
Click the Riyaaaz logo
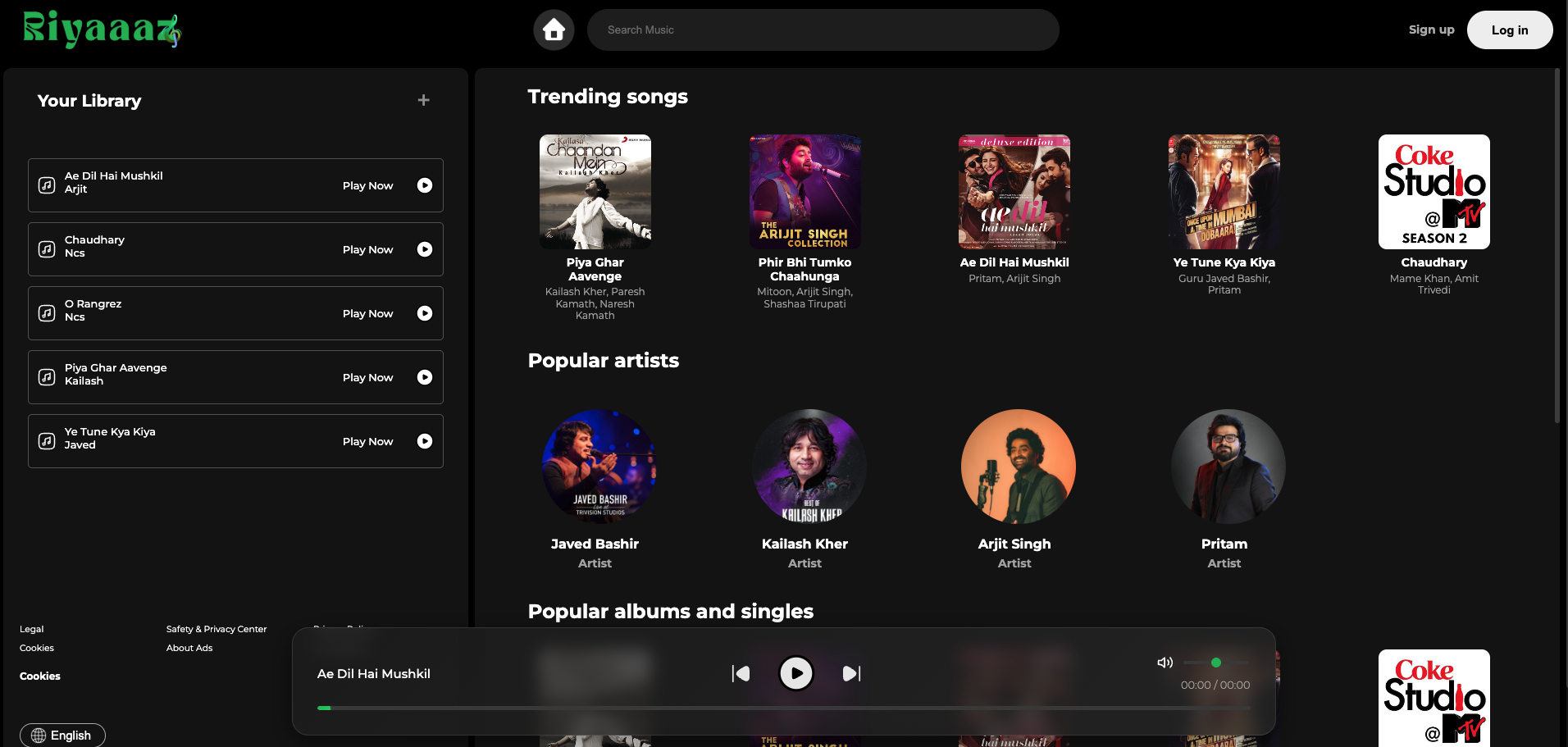pyautogui.click(x=102, y=30)
